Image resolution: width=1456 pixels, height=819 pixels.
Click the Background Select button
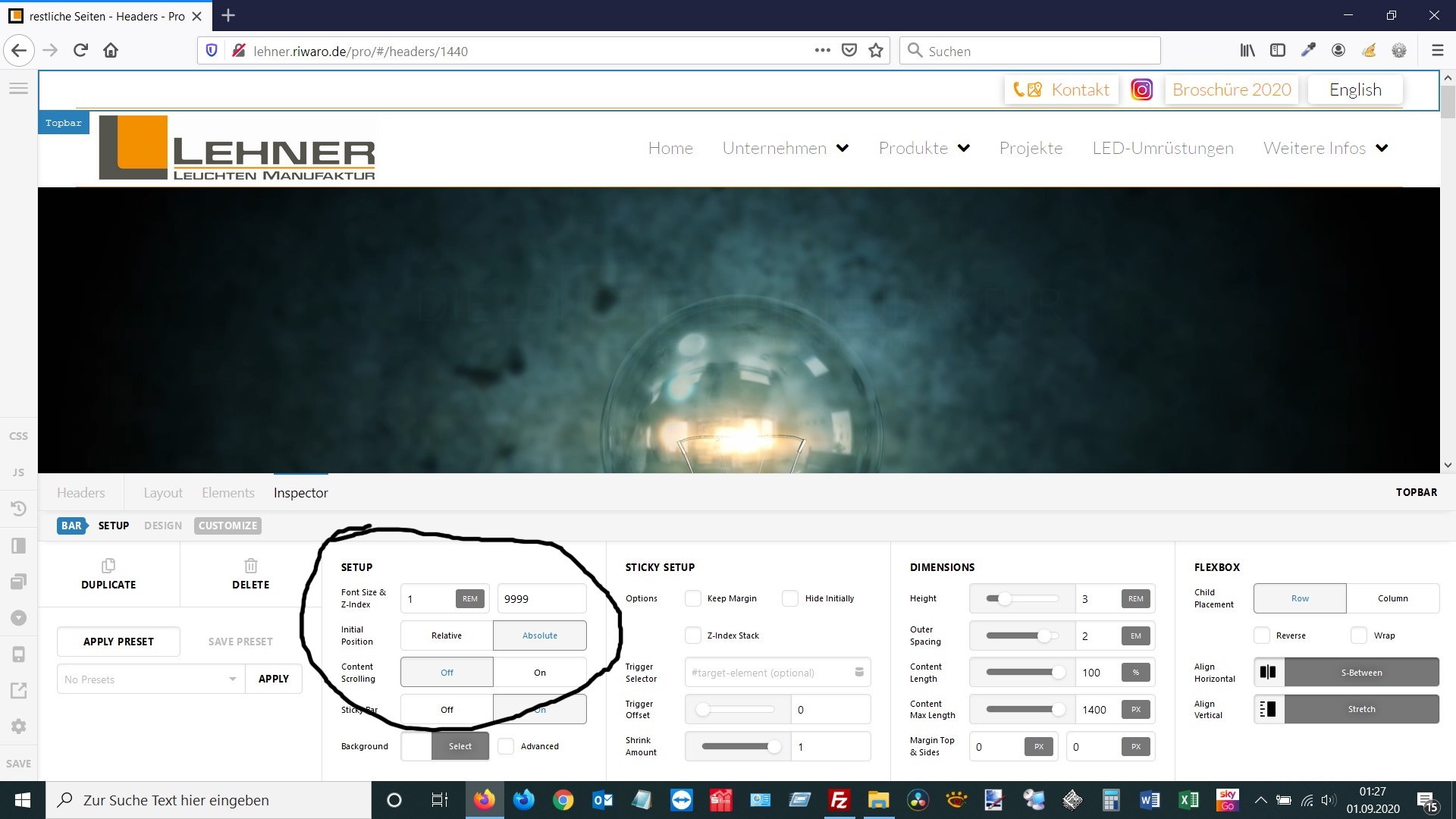point(460,746)
